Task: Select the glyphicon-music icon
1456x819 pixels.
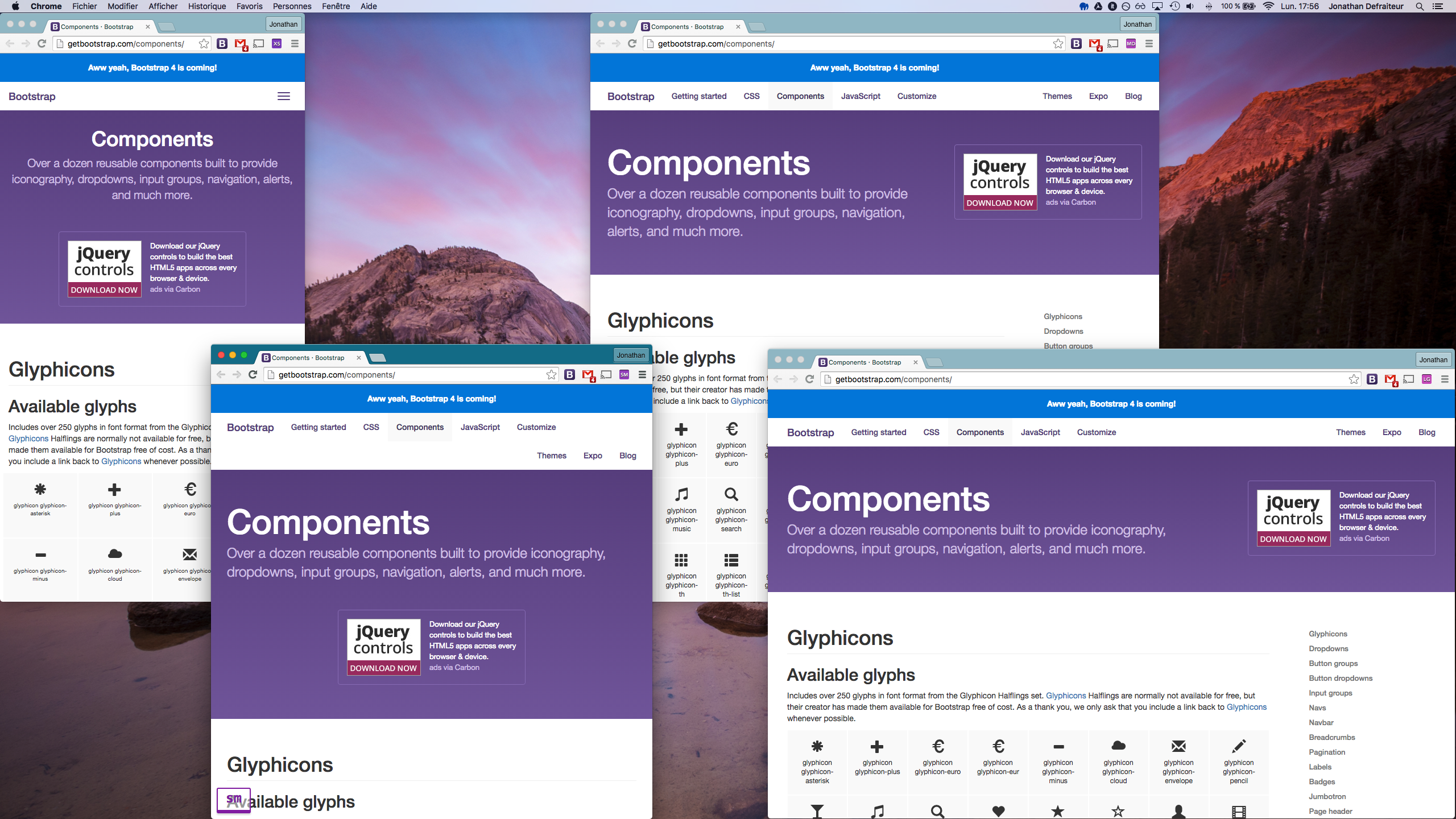Action: [681, 495]
